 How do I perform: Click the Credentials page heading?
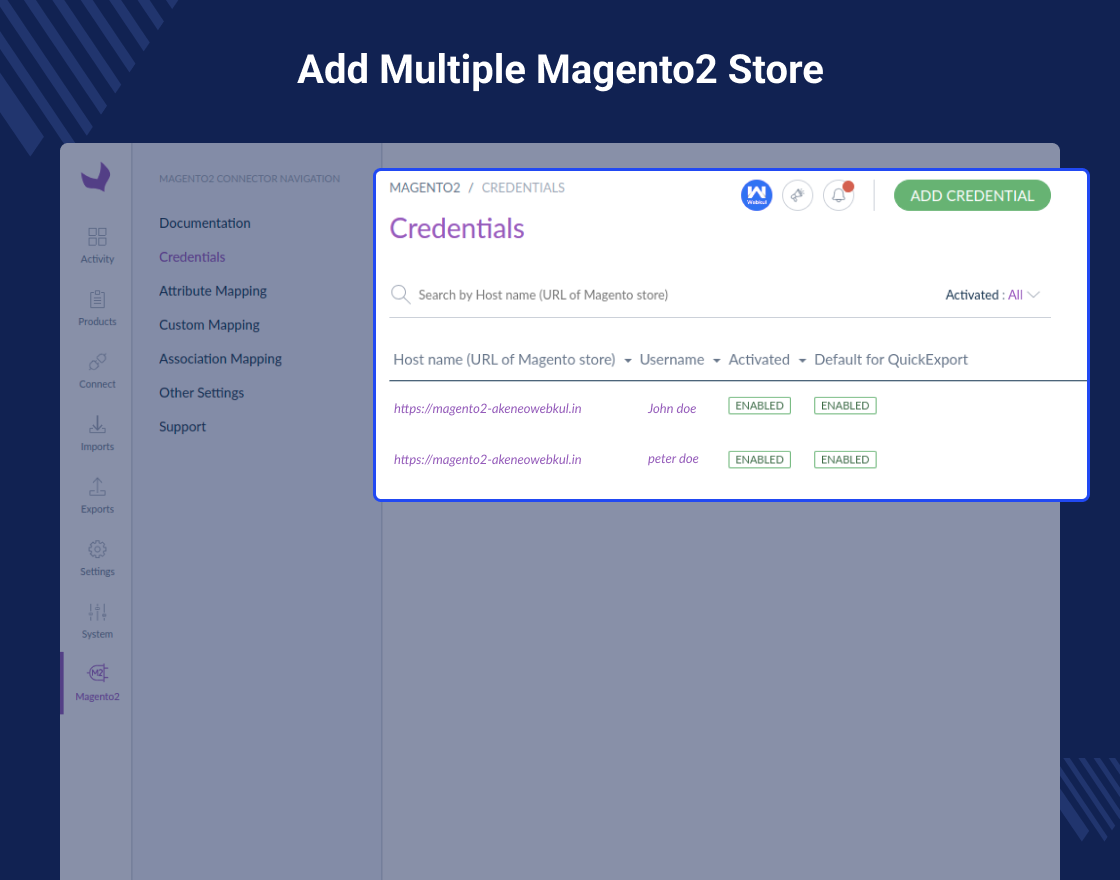[x=456, y=229]
